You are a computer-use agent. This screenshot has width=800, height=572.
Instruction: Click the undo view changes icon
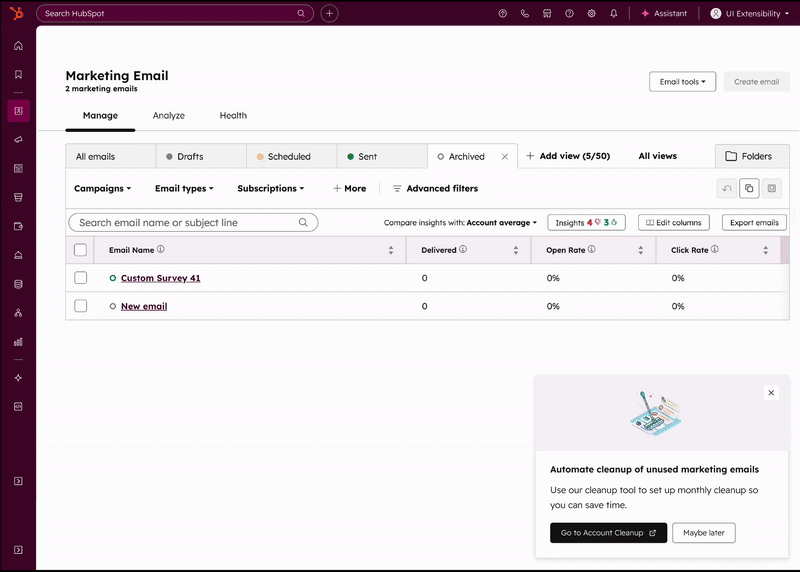[727, 188]
